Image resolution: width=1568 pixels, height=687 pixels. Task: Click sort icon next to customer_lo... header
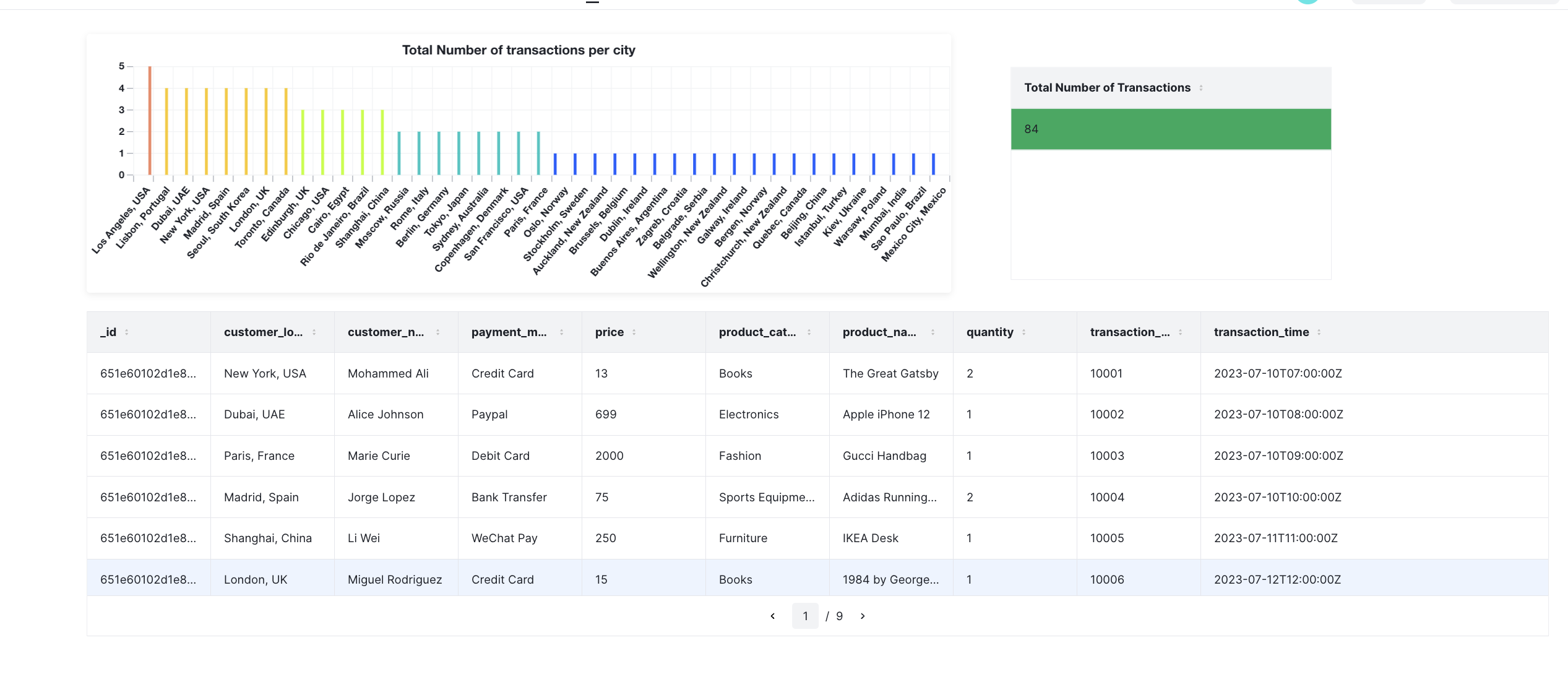tap(314, 332)
